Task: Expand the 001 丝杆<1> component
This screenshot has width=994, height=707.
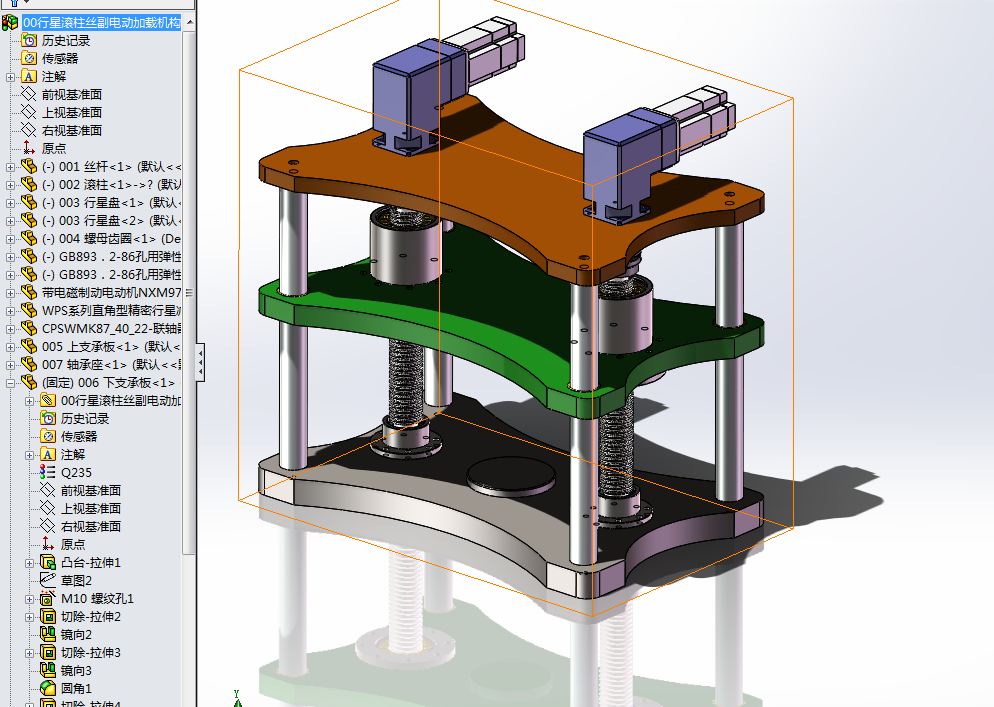Action: 10,167
